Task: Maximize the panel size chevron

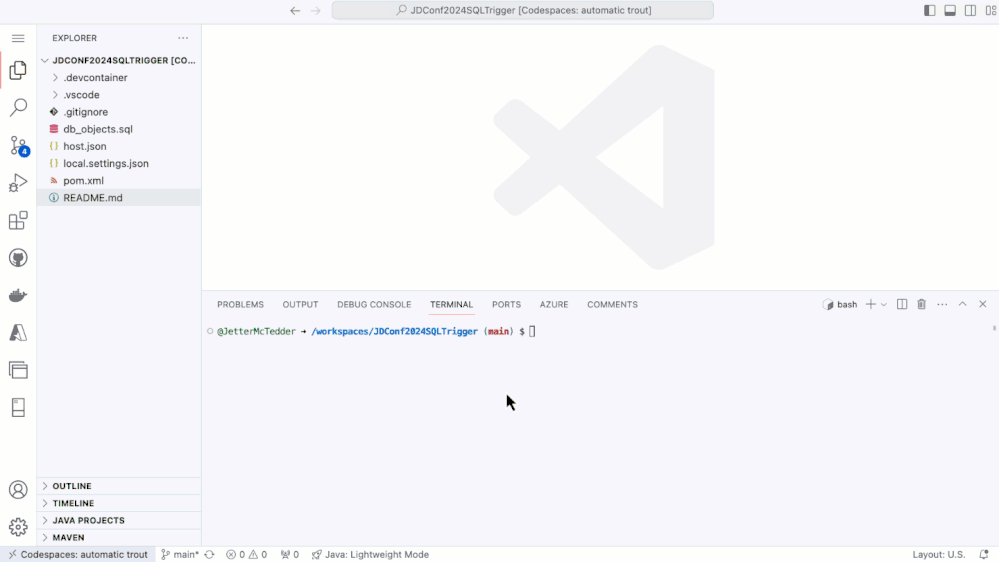Action: click(963, 304)
